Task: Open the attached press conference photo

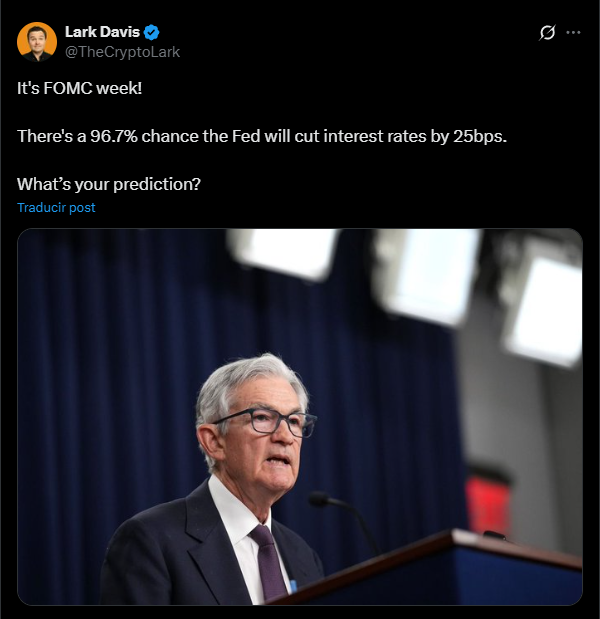Action: coord(299,416)
